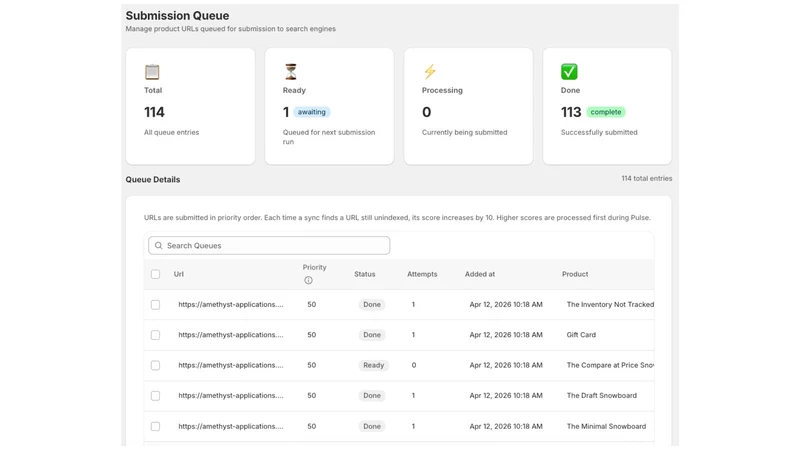Tick the checkbox for The Compare at Price row
The width and height of the screenshot is (800, 450).
(155, 365)
